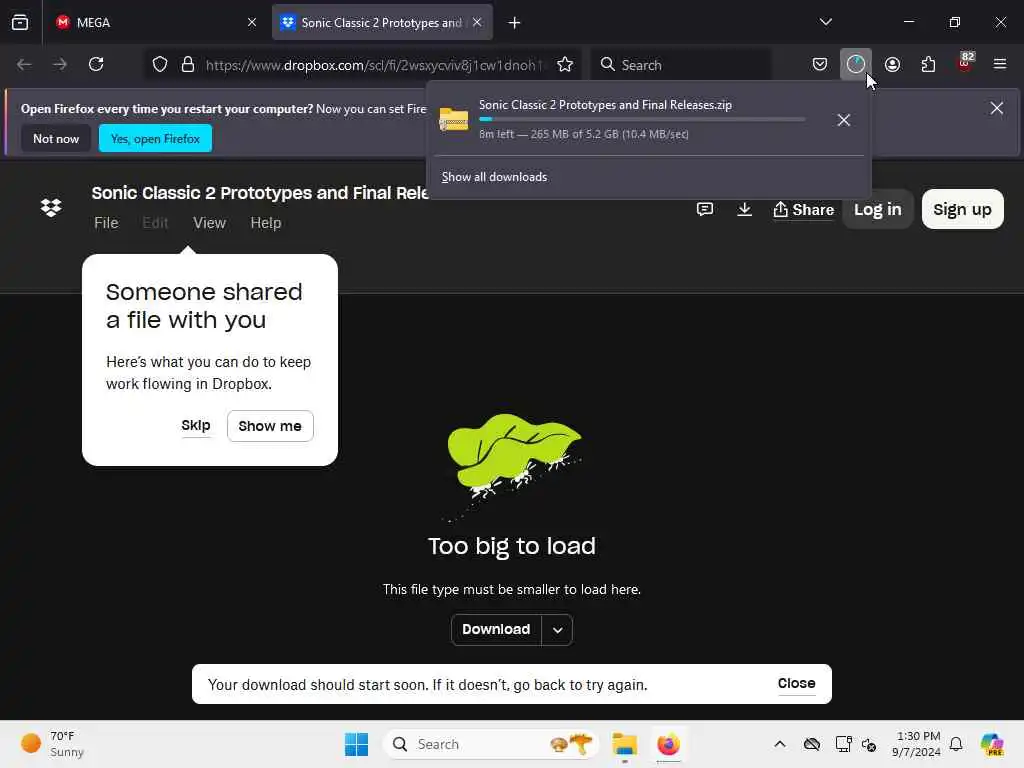The image size is (1024, 768).
Task: Open the Firefox View button in the tab strip
Action: coord(20,22)
